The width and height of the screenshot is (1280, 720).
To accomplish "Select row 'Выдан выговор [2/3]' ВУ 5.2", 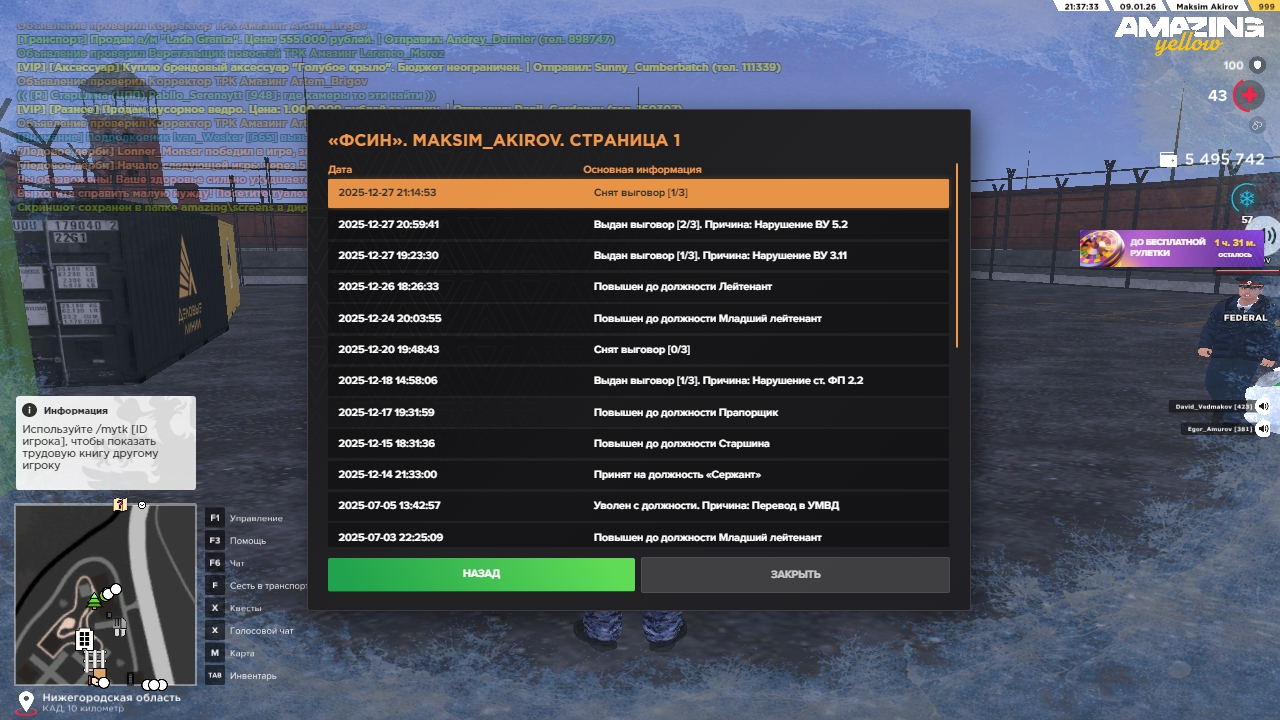I will click(x=638, y=224).
